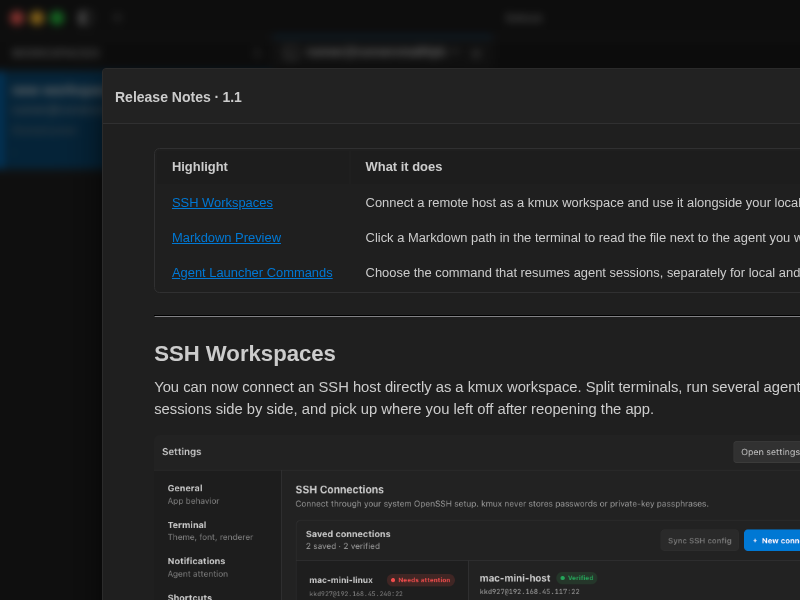Select the mac-mini-host saved connection
This screenshot has height=600, width=800.
(x=514, y=578)
